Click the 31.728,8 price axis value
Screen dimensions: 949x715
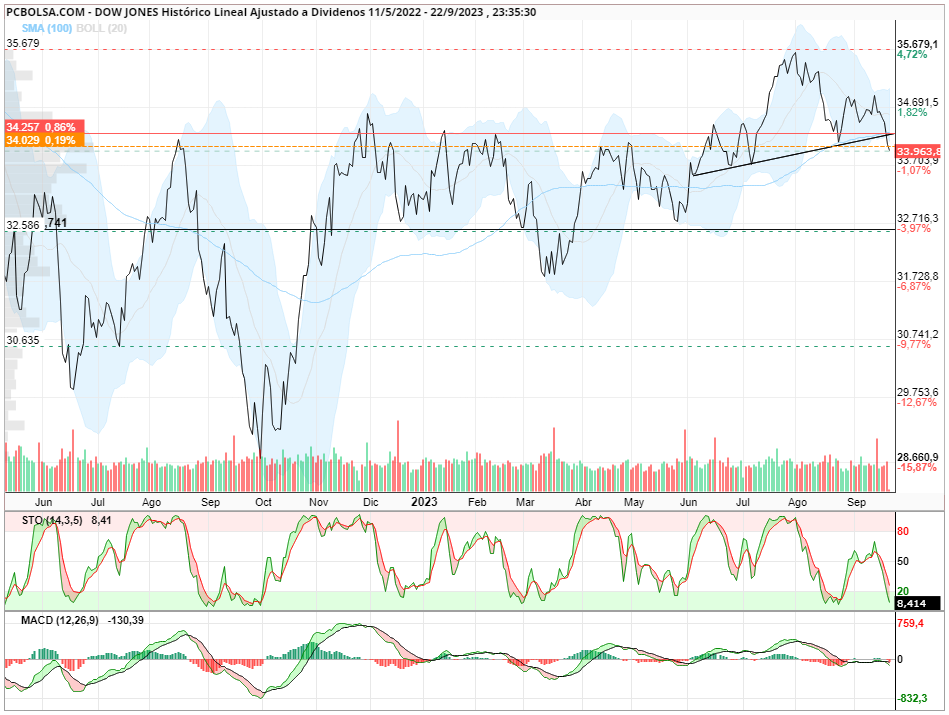(918, 276)
